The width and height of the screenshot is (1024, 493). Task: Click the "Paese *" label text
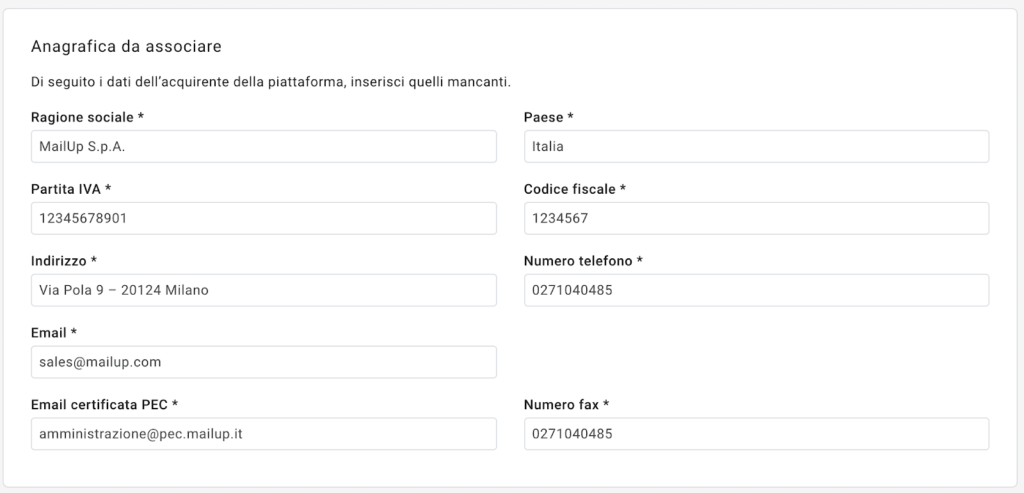[548, 117]
